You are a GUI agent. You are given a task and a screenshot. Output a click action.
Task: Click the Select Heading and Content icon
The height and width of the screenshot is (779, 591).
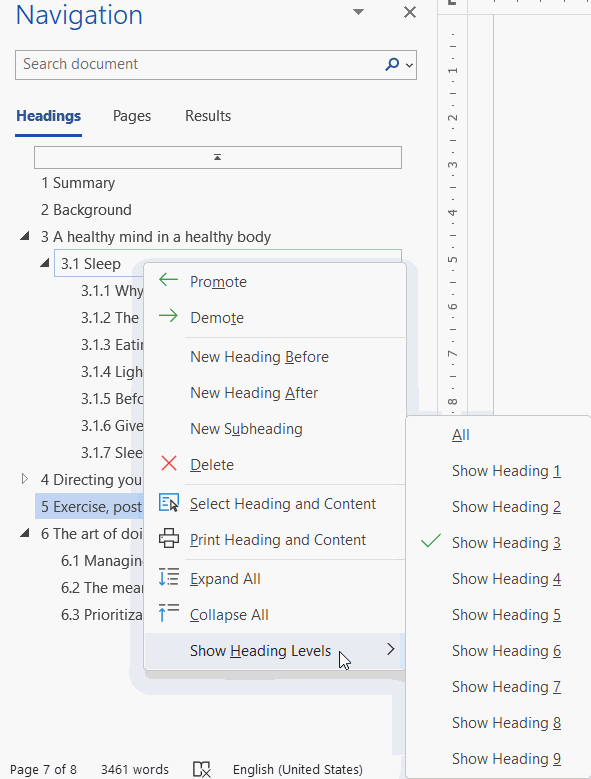(x=169, y=503)
